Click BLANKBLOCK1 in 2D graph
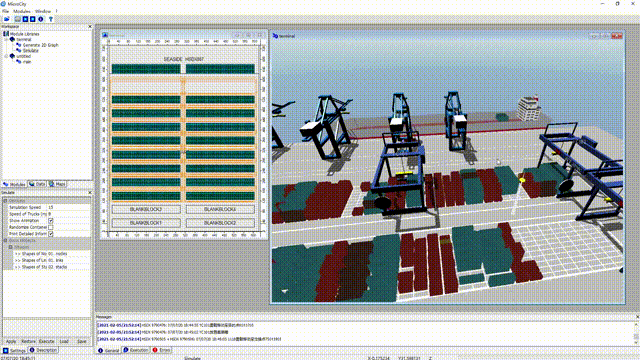The height and width of the screenshot is (360, 640). coord(146,223)
